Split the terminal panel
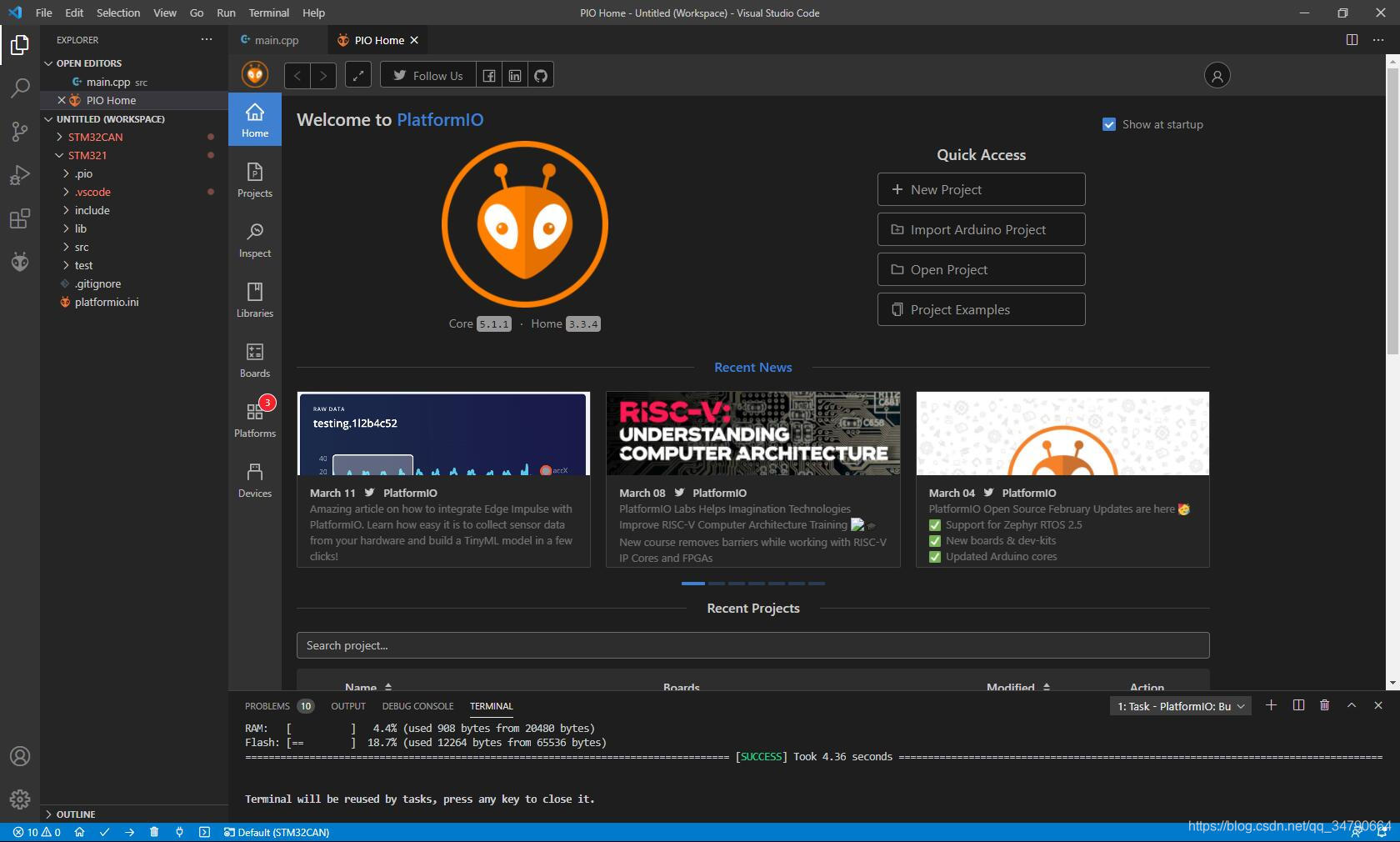The width and height of the screenshot is (1400, 842). tap(1298, 705)
